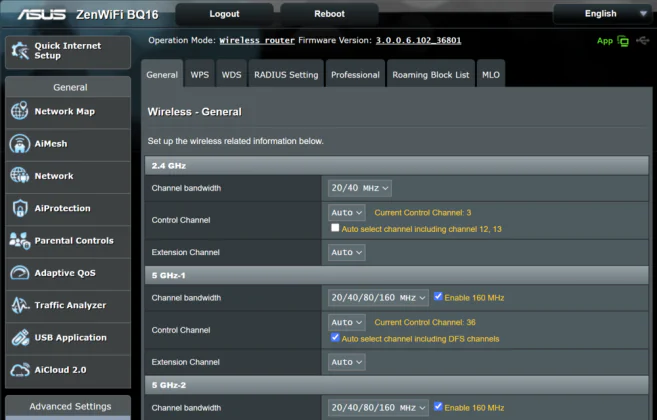Open the English language dropdown
This screenshot has width=657, height=420.
602,14
